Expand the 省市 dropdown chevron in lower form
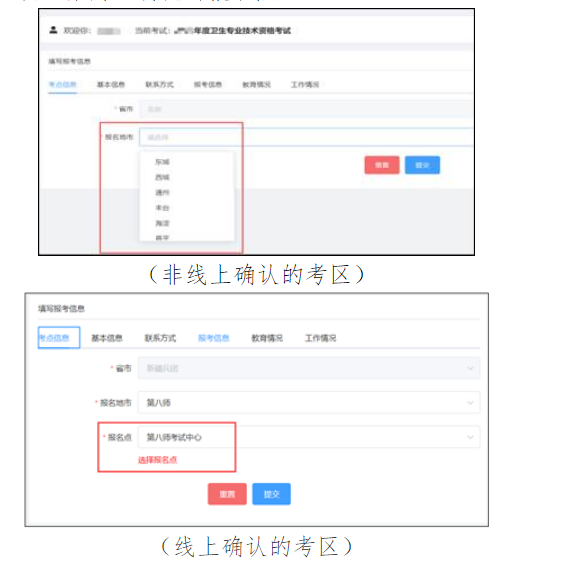 pyautogui.click(x=470, y=368)
